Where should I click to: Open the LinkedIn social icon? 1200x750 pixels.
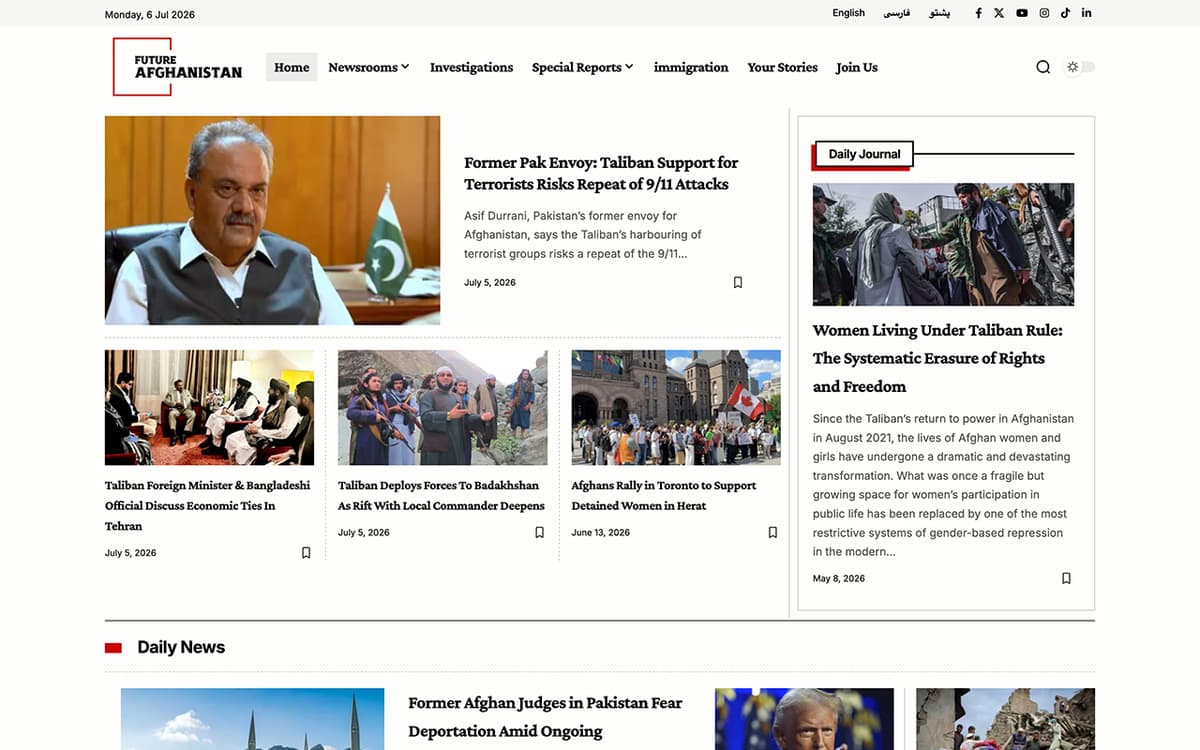click(1086, 13)
